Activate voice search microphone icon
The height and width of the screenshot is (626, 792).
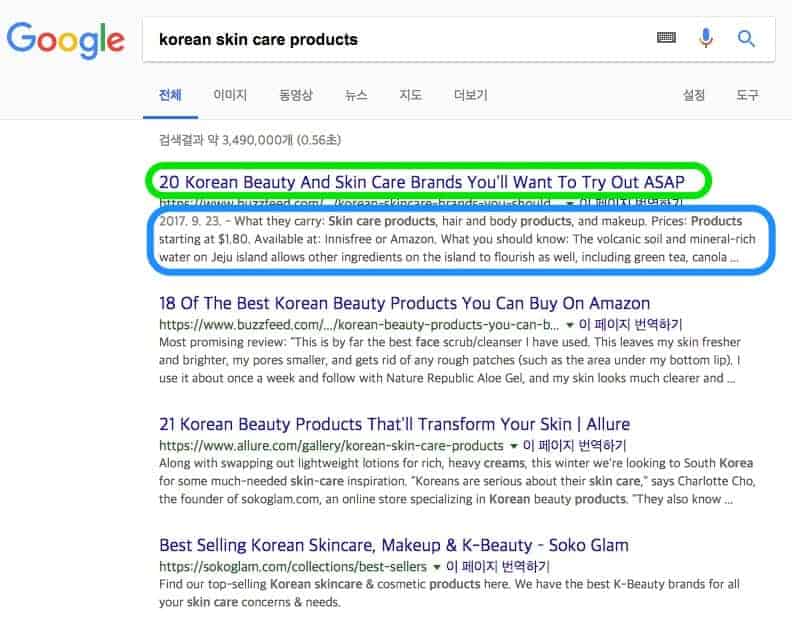tap(706, 38)
